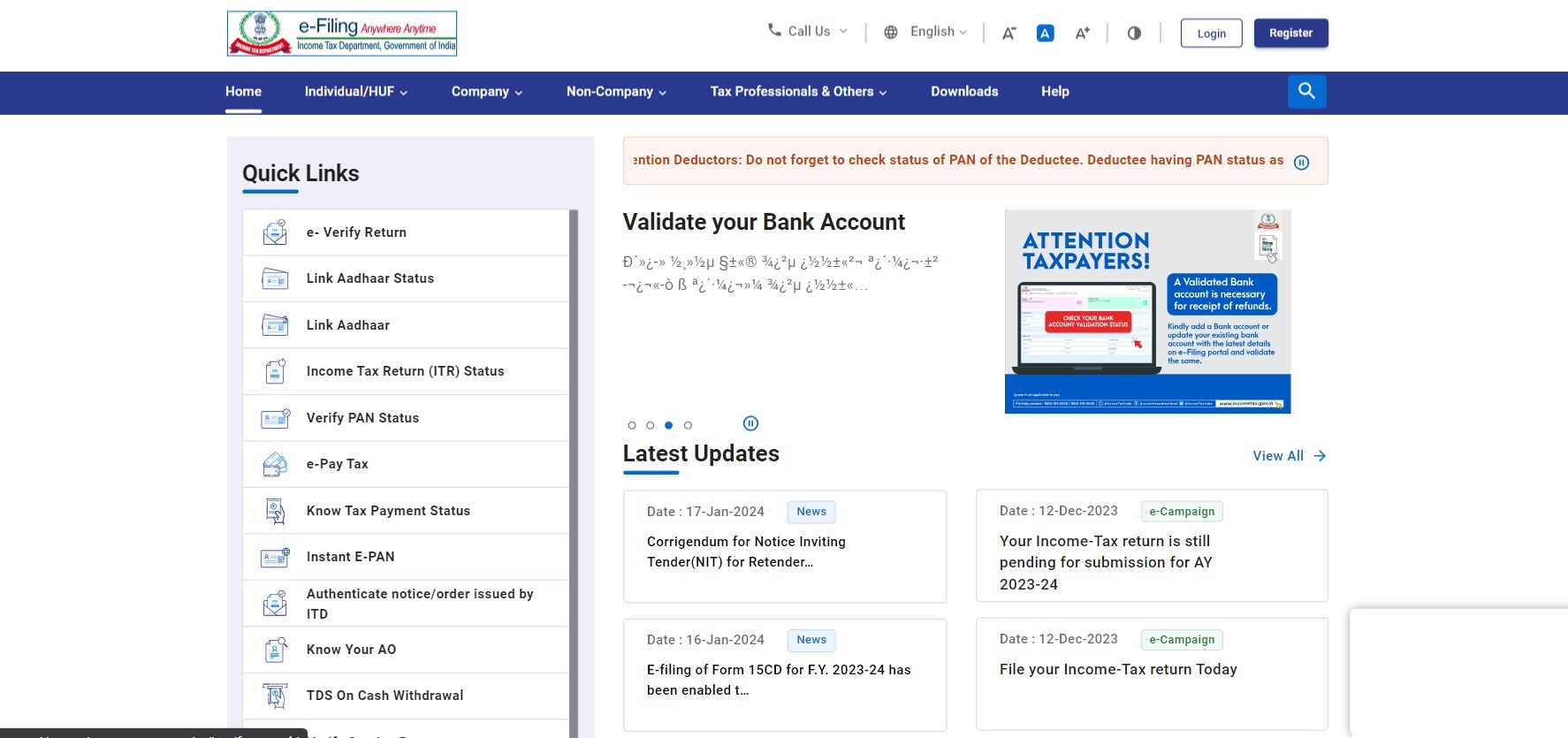The width and height of the screenshot is (1568, 738).
Task: Select the first carousel slide dot
Action: pos(632,425)
